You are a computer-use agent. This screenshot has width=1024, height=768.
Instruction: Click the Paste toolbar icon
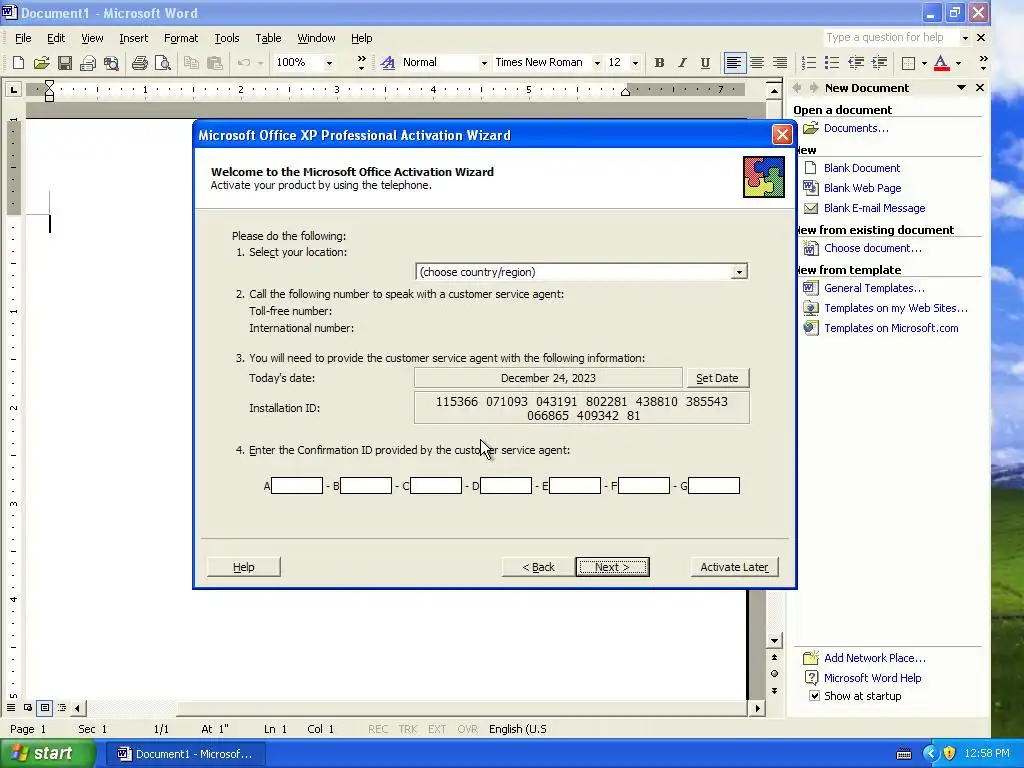(x=214, y=63)
